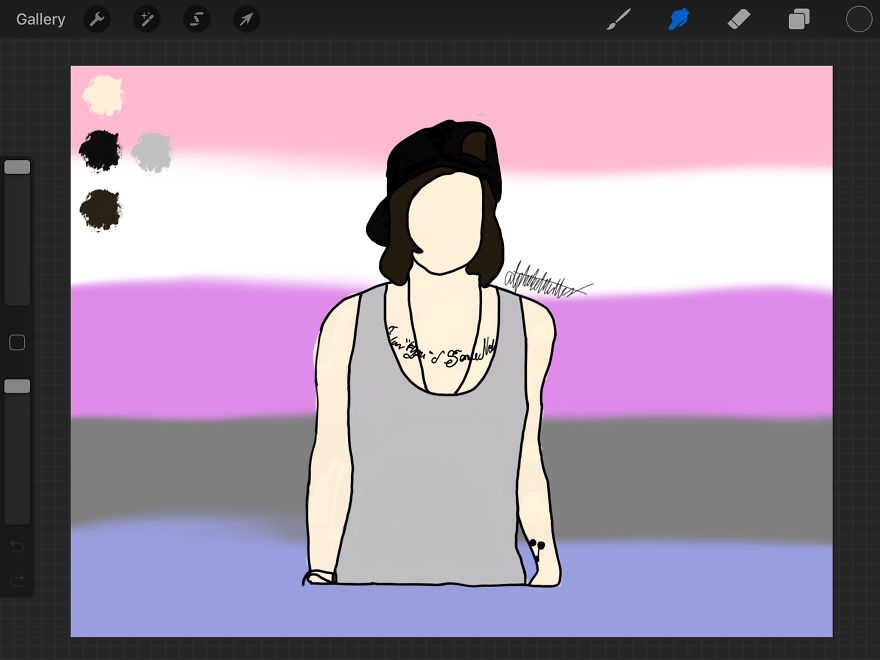Tap the redo arrow

[17, 580]
